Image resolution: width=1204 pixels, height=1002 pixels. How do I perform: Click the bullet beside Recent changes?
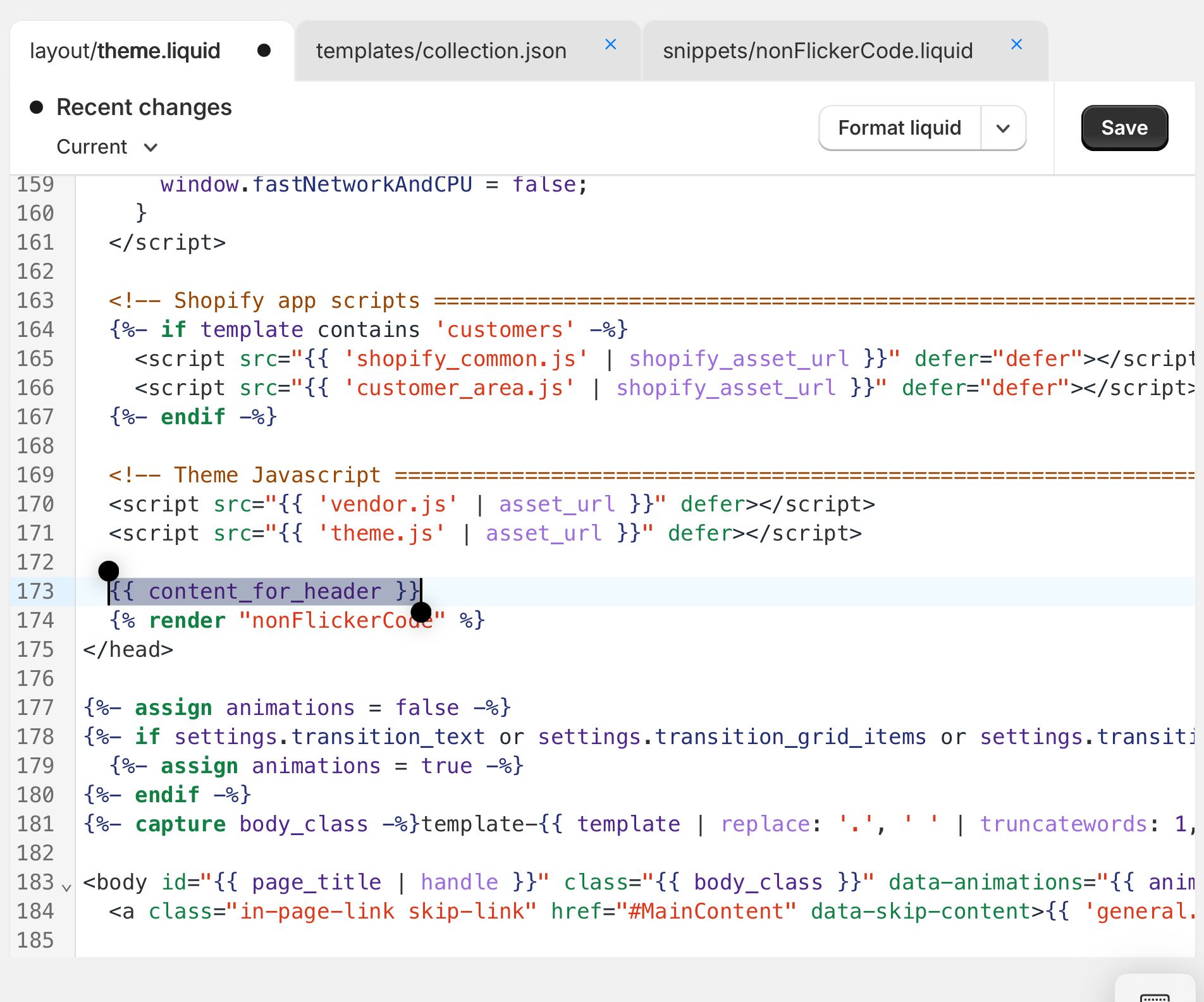[37, 107]
